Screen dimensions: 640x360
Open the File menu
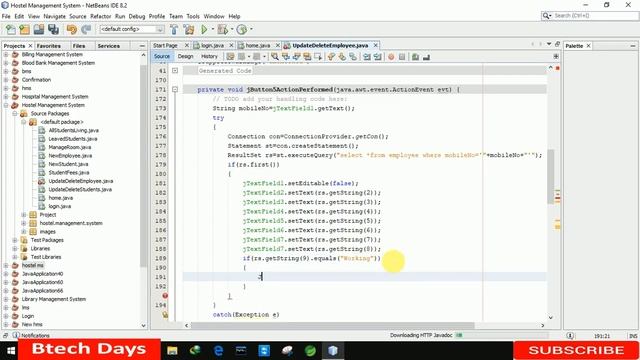(x=6, y=16)
